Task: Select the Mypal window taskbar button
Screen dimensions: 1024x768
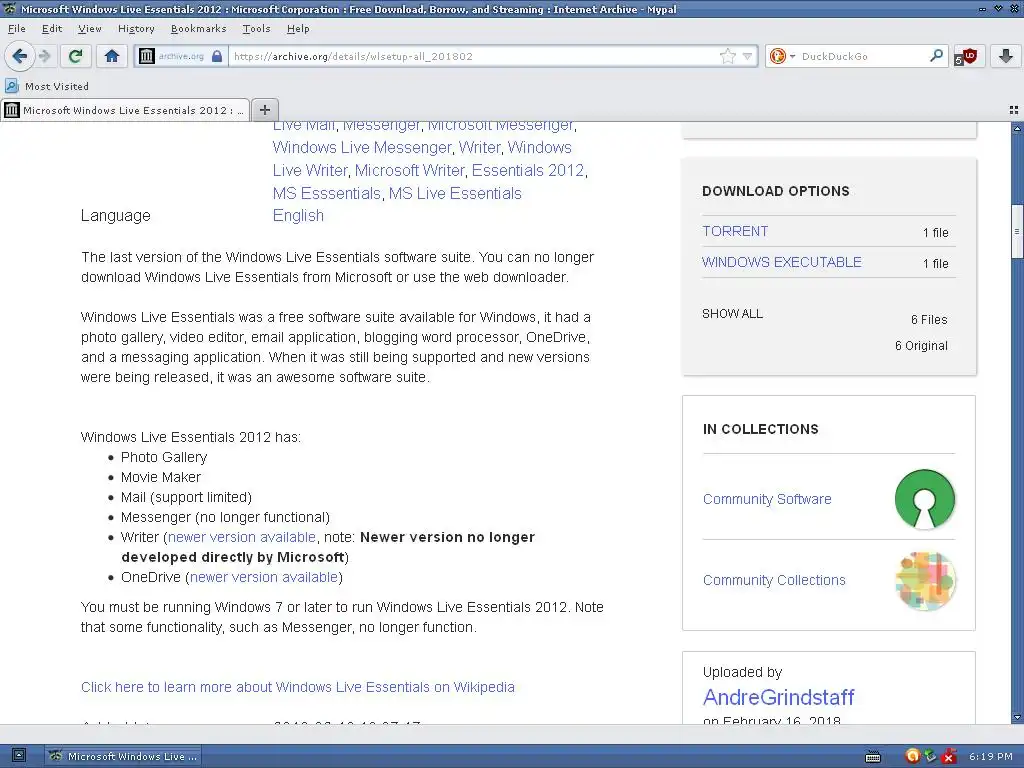Action: [x=123, y=756]
